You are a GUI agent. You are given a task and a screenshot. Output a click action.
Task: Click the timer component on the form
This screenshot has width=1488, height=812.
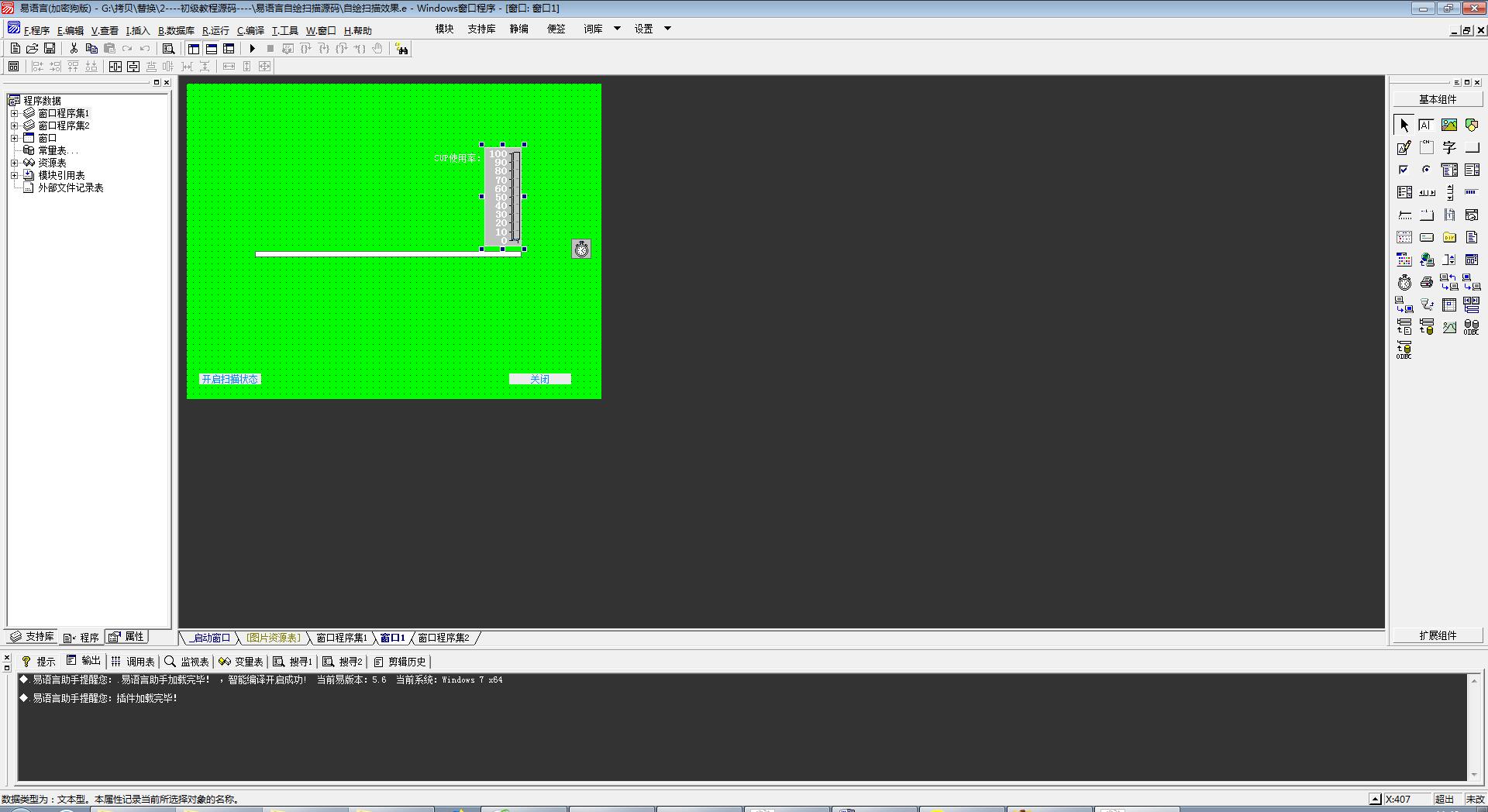[x=581, y=249]
